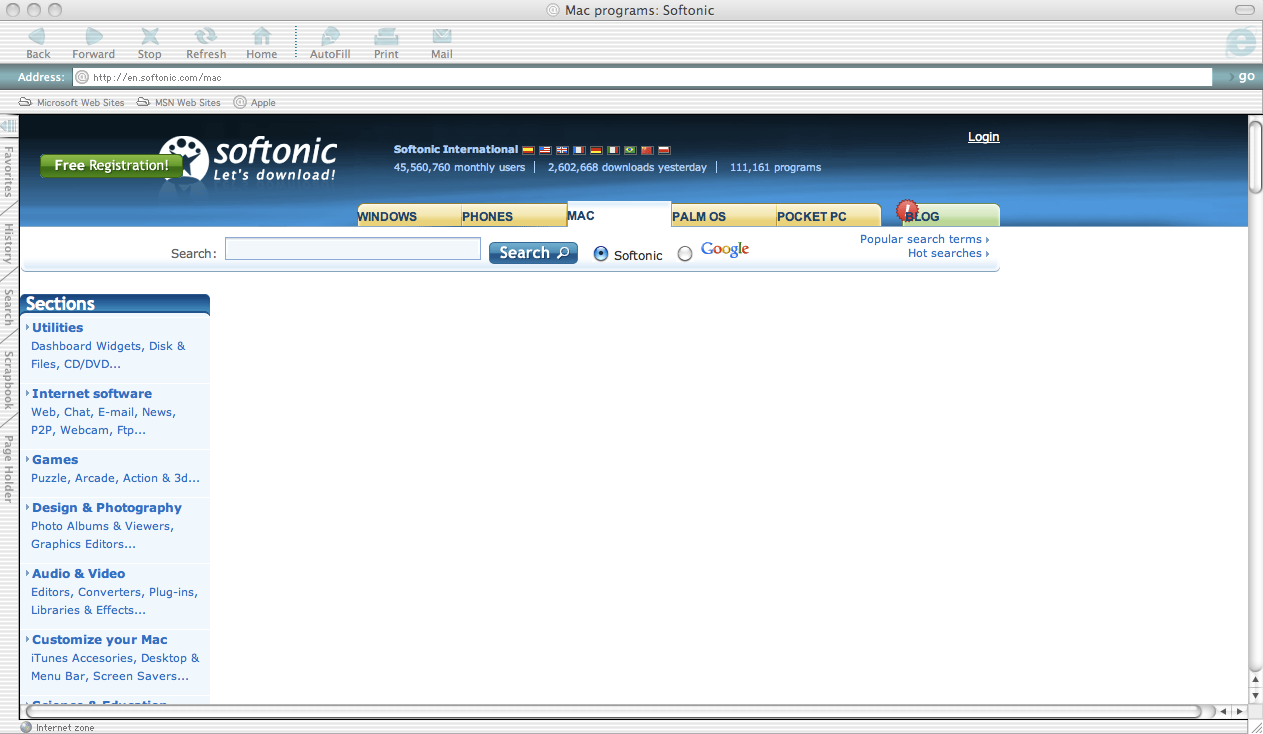Open the Apple bookmark in favorites bar
1263x734 pixels.
coord(255,102)
